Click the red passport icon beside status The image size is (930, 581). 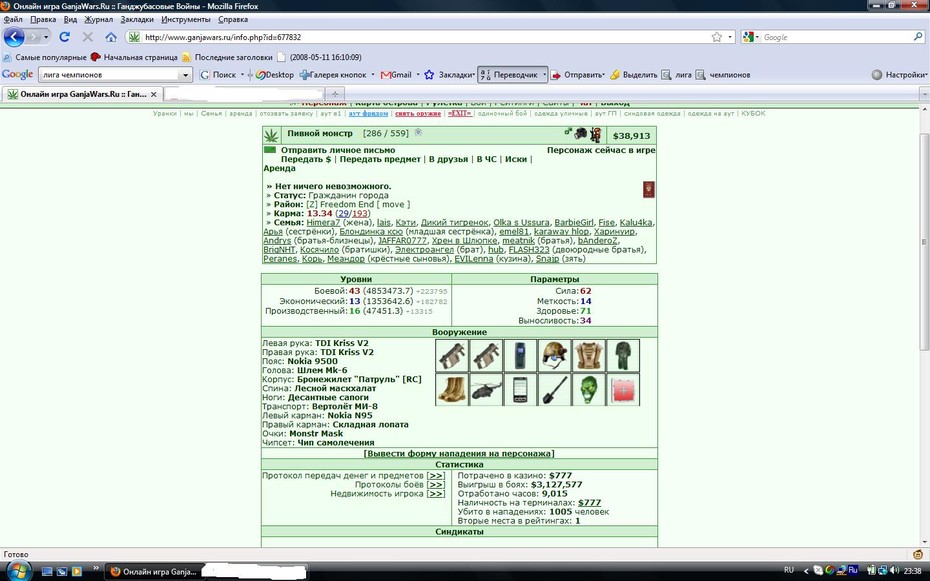coord(648,190)
